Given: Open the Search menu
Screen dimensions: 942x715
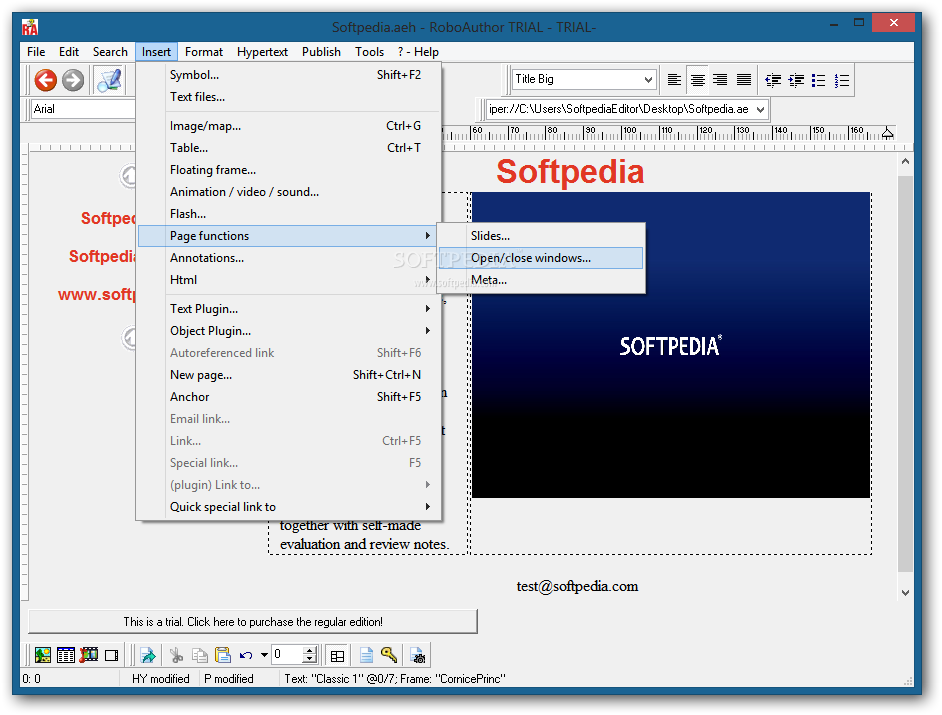Looking at the screenshot, I should click(110, 52).
